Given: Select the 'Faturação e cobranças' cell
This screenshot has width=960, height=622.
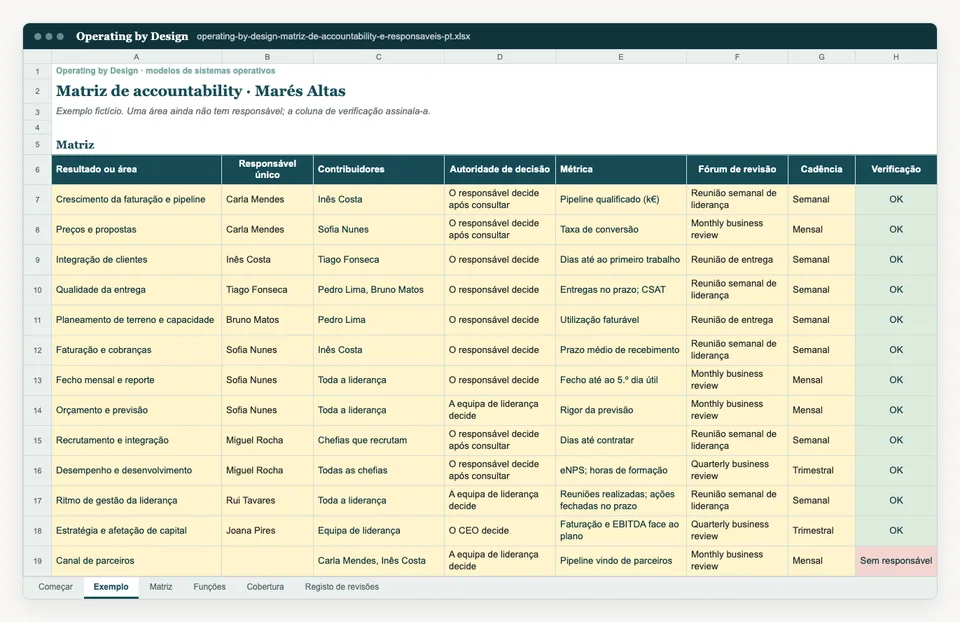Looking at the screenshot, I should tap(137, 350).
